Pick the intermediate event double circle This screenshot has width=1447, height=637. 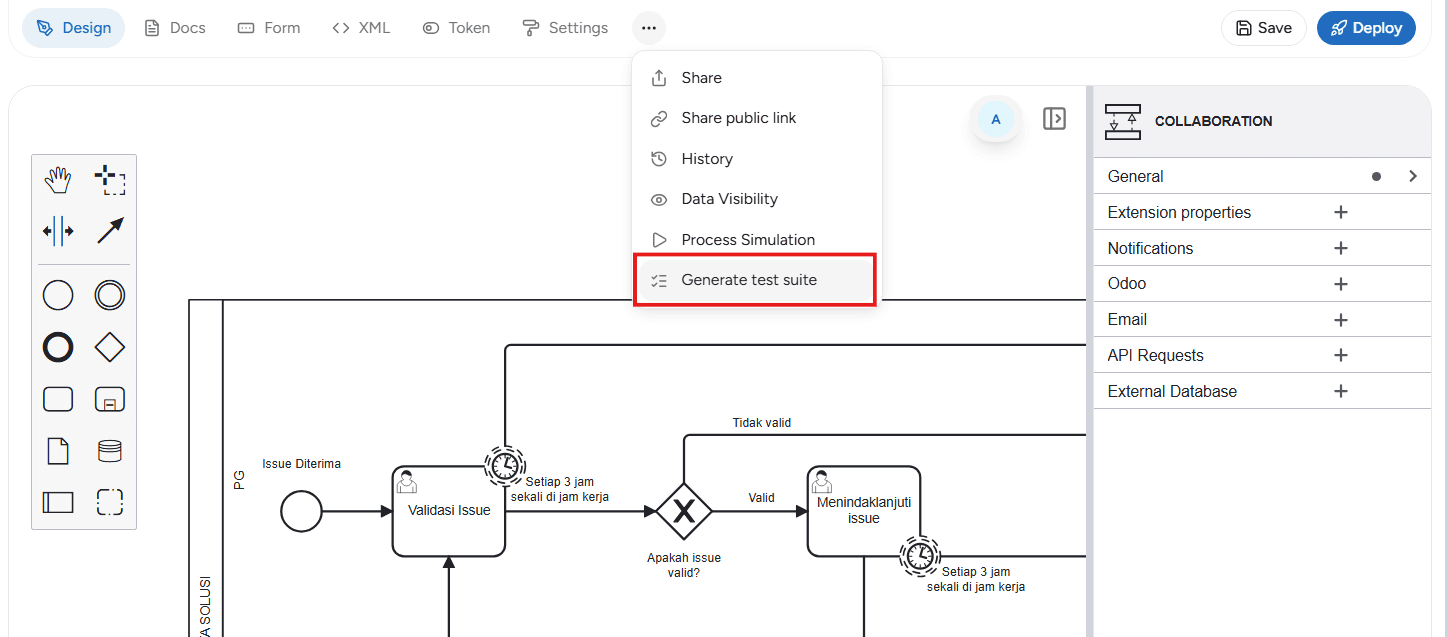pyautogui.click(x=110, y=295)
